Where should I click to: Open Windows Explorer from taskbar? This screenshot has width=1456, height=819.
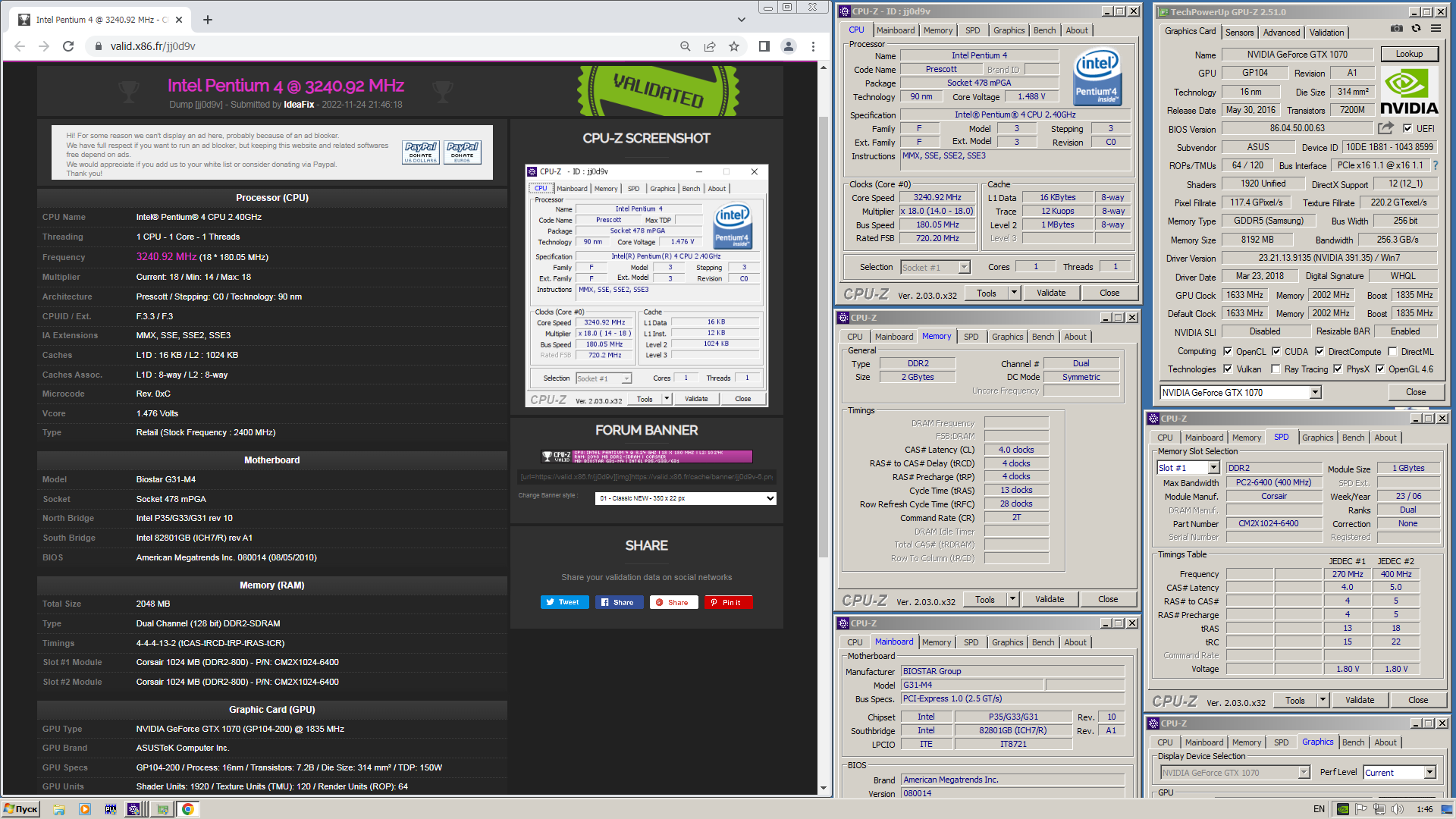tap(59, 809)
